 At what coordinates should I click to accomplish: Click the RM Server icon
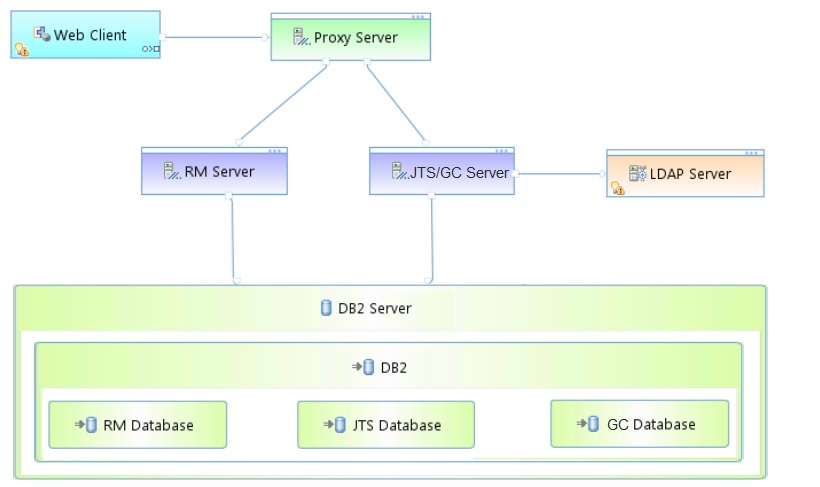point(172,171)
